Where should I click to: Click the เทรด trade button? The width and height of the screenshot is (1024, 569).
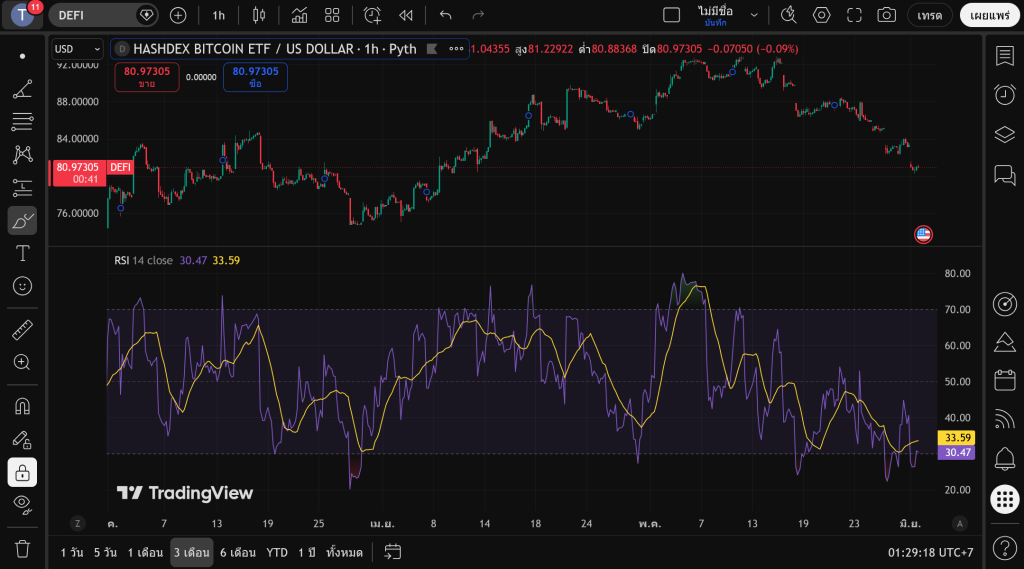[929, 15]
